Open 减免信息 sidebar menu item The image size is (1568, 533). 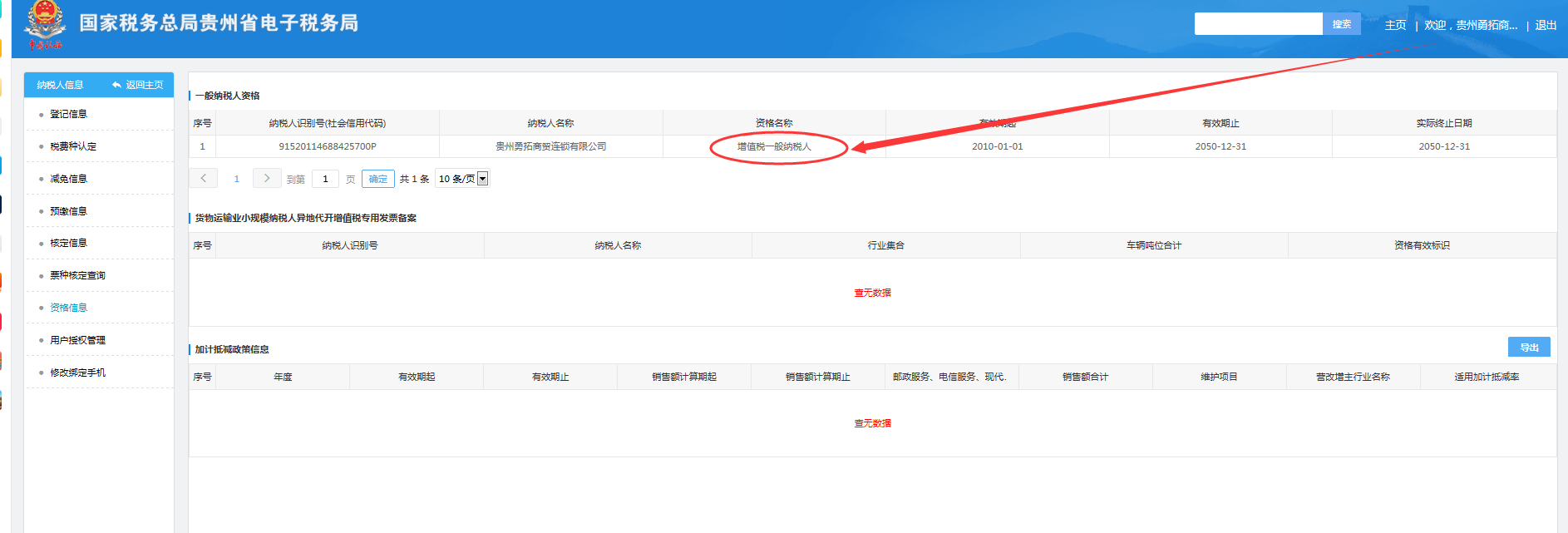pyautogui.click(x=68, y=179)
